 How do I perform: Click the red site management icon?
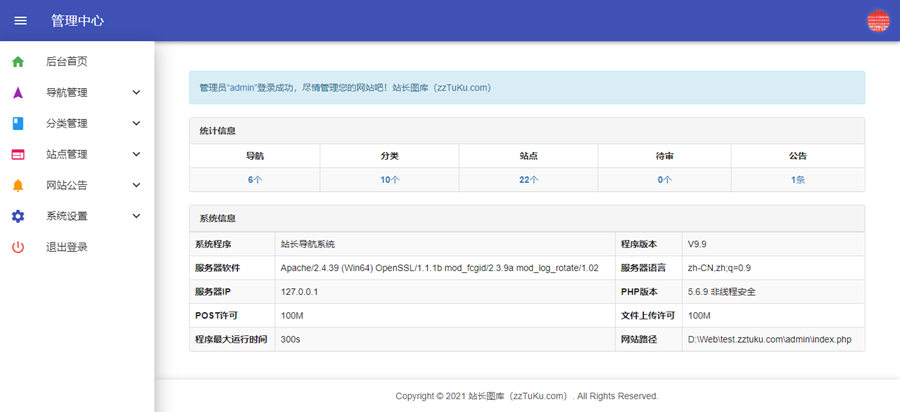[18, 155]
